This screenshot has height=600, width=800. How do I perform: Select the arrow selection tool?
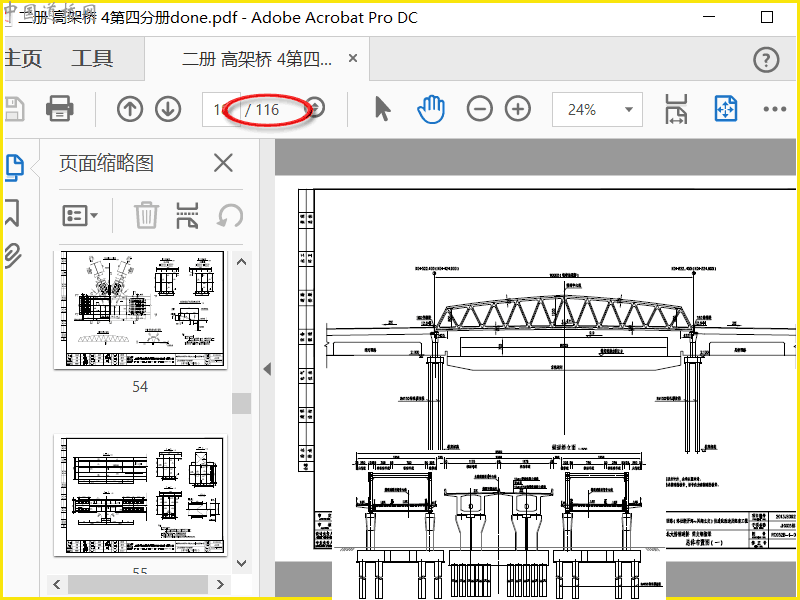click(x=383, y=109)
